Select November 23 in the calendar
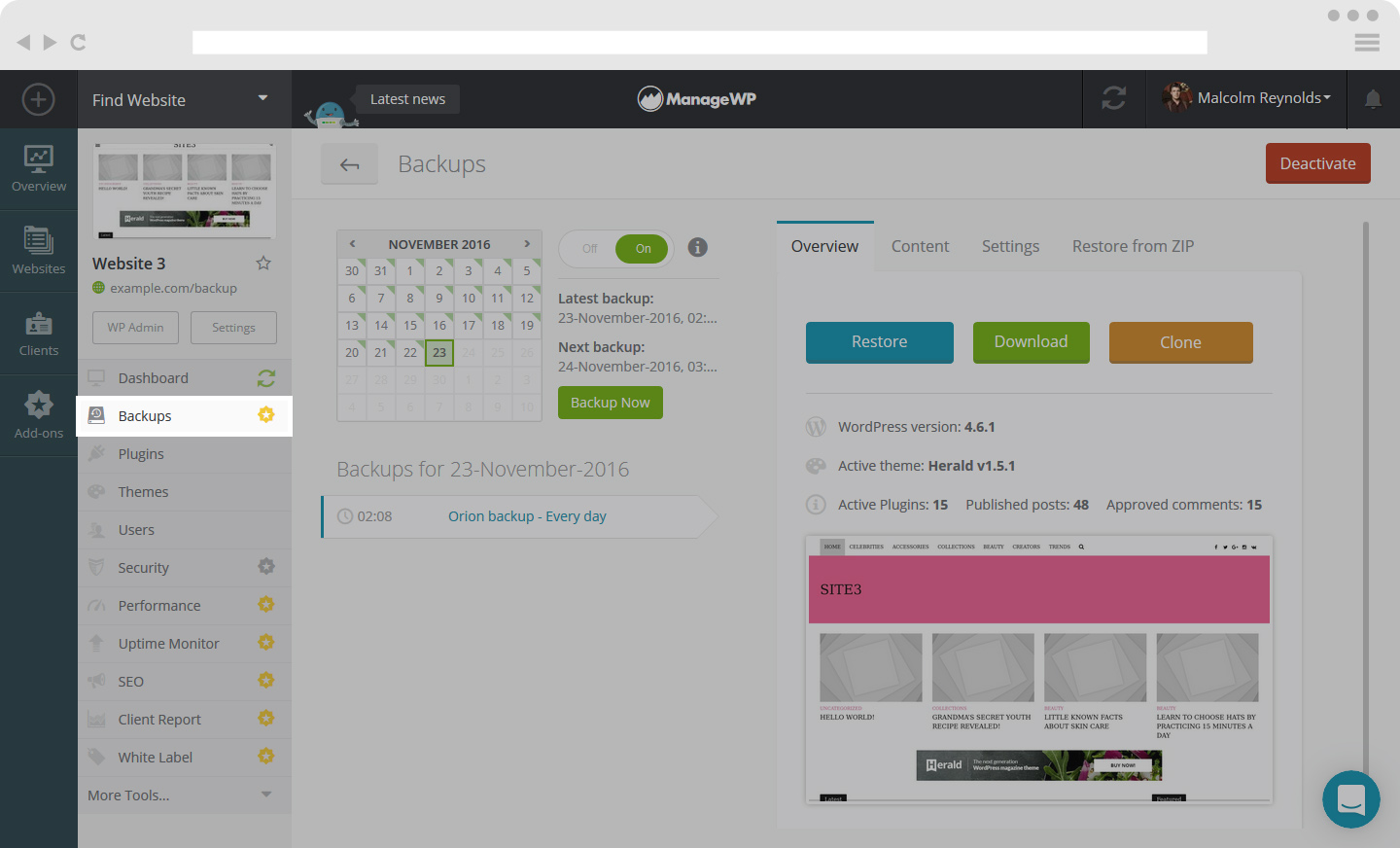 tap(439, 352)
